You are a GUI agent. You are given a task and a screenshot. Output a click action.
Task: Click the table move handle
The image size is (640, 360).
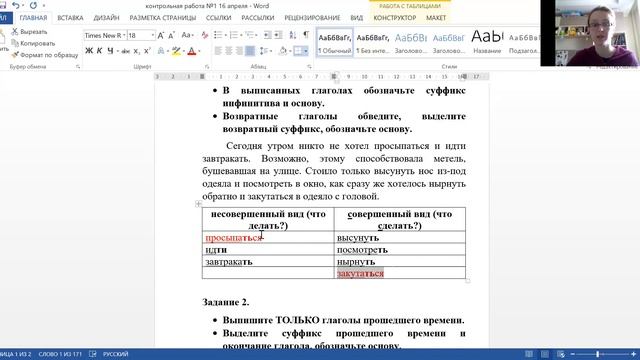(x=198, y=203)
